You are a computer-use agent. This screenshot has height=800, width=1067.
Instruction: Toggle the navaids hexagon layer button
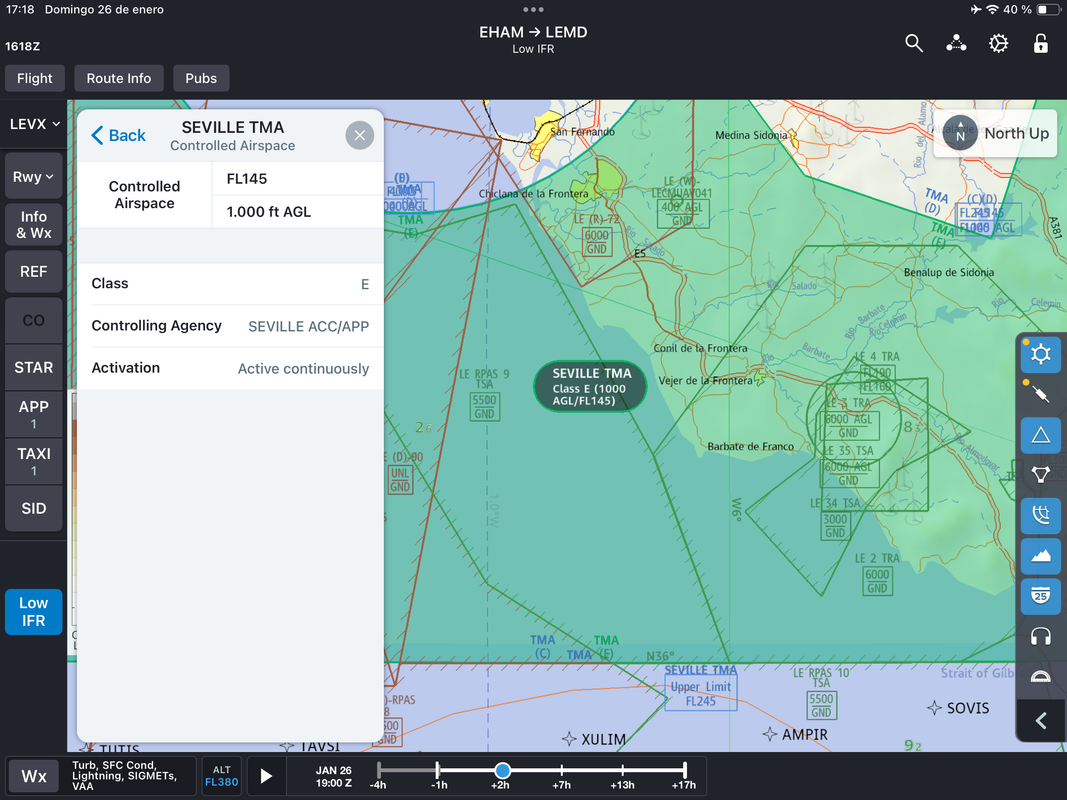pos(1040,475)
